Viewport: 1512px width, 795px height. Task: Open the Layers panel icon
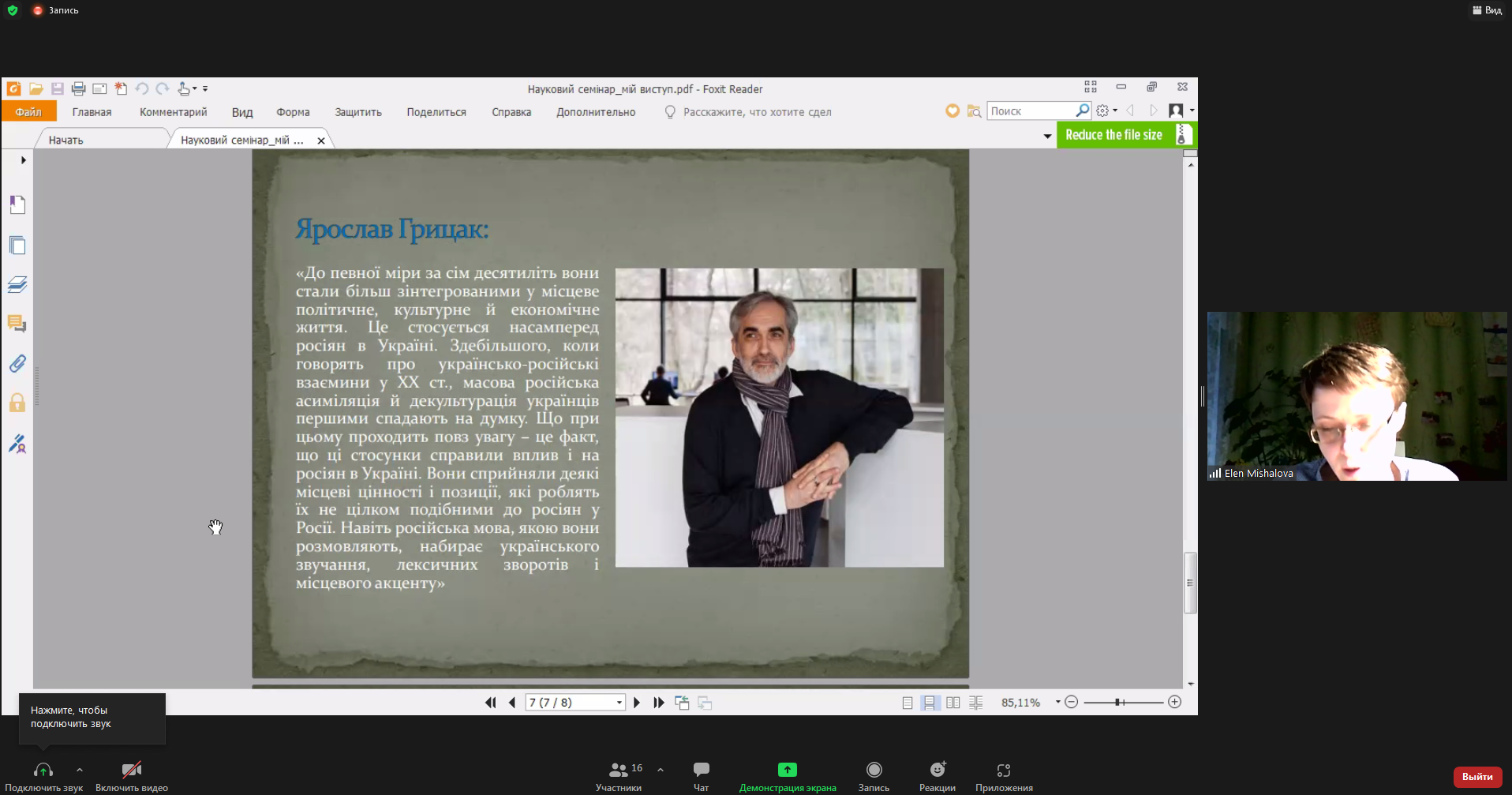tap(17, 284)
